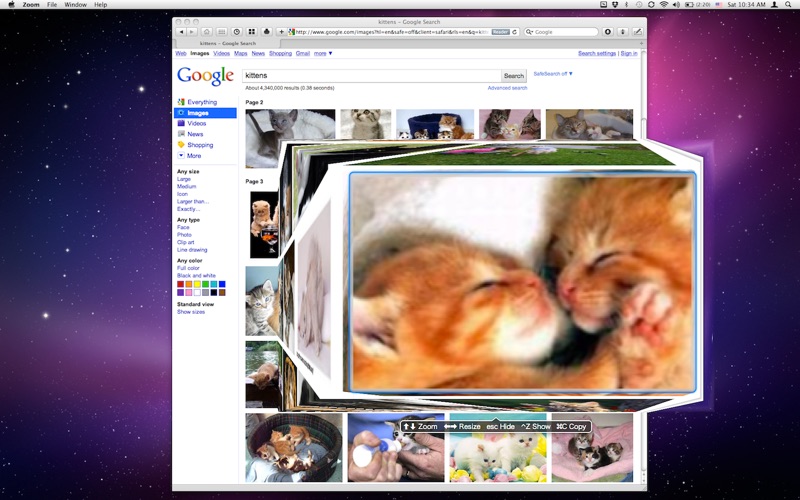
Task: Select the 'Black and white' color filter
Action: pyautogui.click(x=196, y=275)
